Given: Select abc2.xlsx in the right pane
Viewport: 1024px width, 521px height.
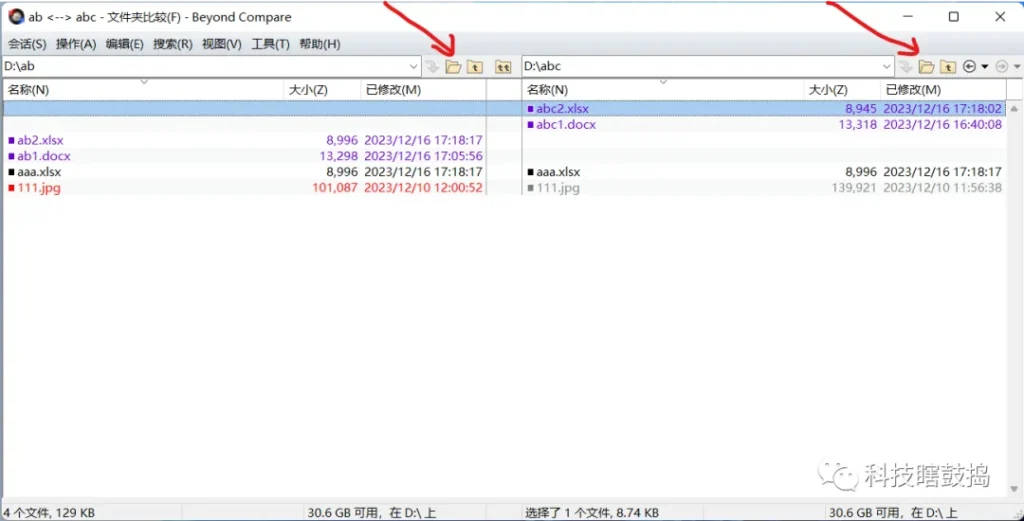Looking at the screenshot, I should 562,109.
